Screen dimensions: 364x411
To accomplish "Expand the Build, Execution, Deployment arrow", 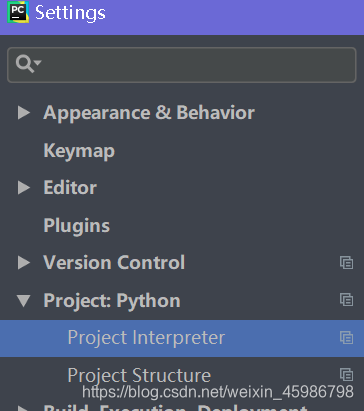I will click(x=23, y=408).
